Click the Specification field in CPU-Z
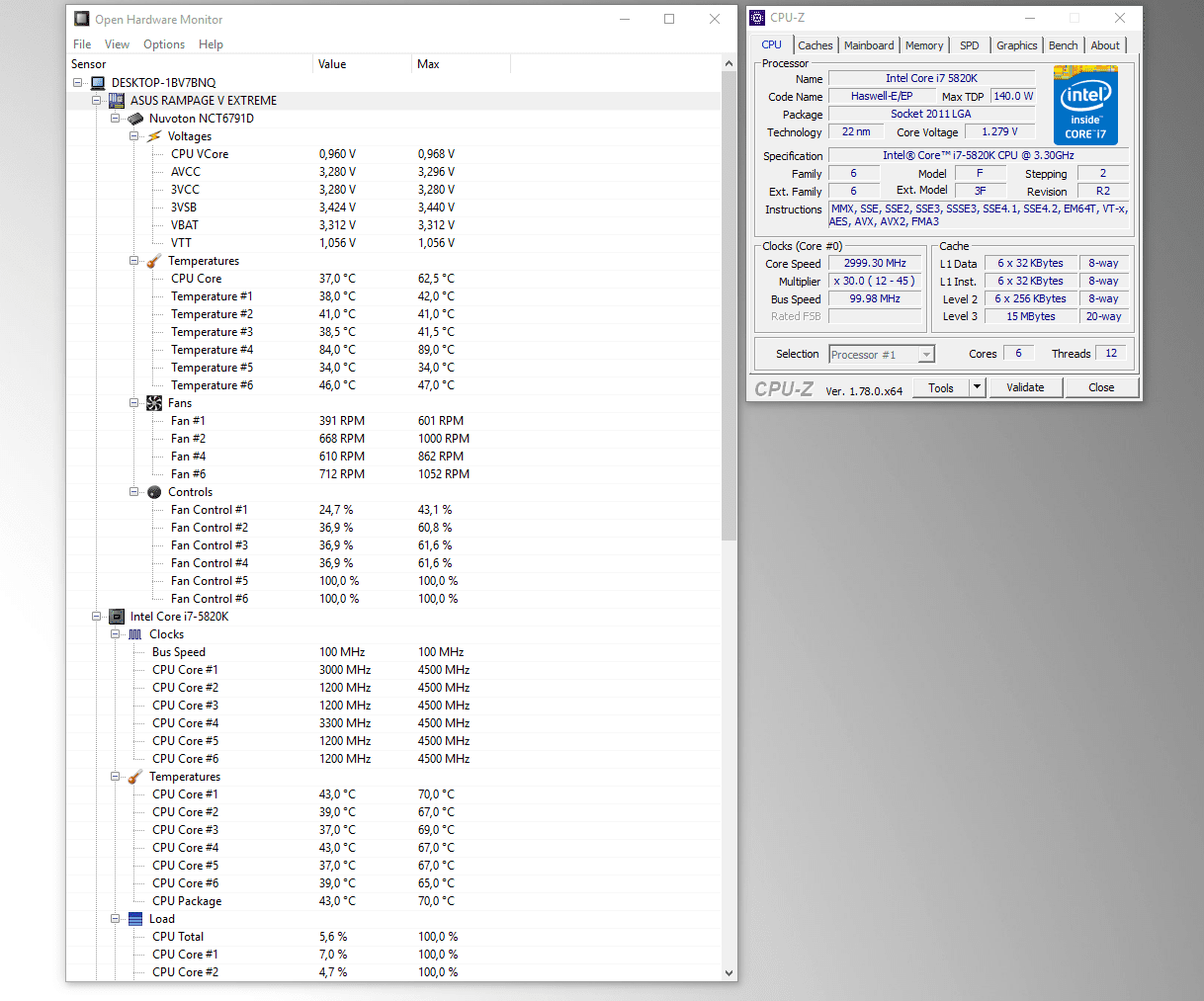This screenshot has width=1204, height=1001. [x=979, y=156]
